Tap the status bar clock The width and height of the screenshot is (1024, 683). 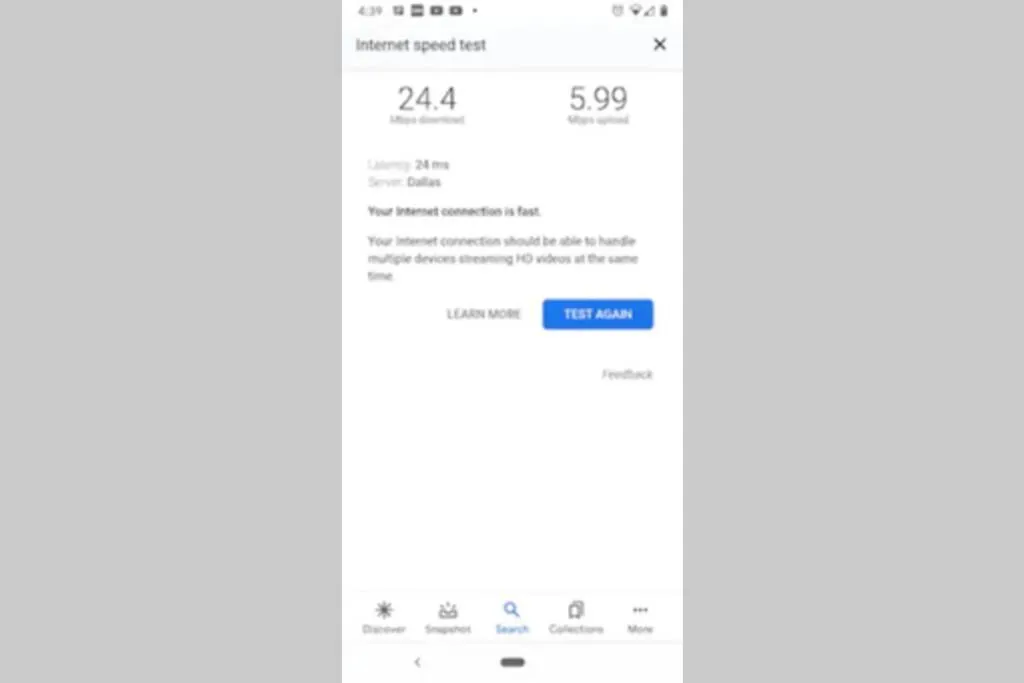click(370, 10)
